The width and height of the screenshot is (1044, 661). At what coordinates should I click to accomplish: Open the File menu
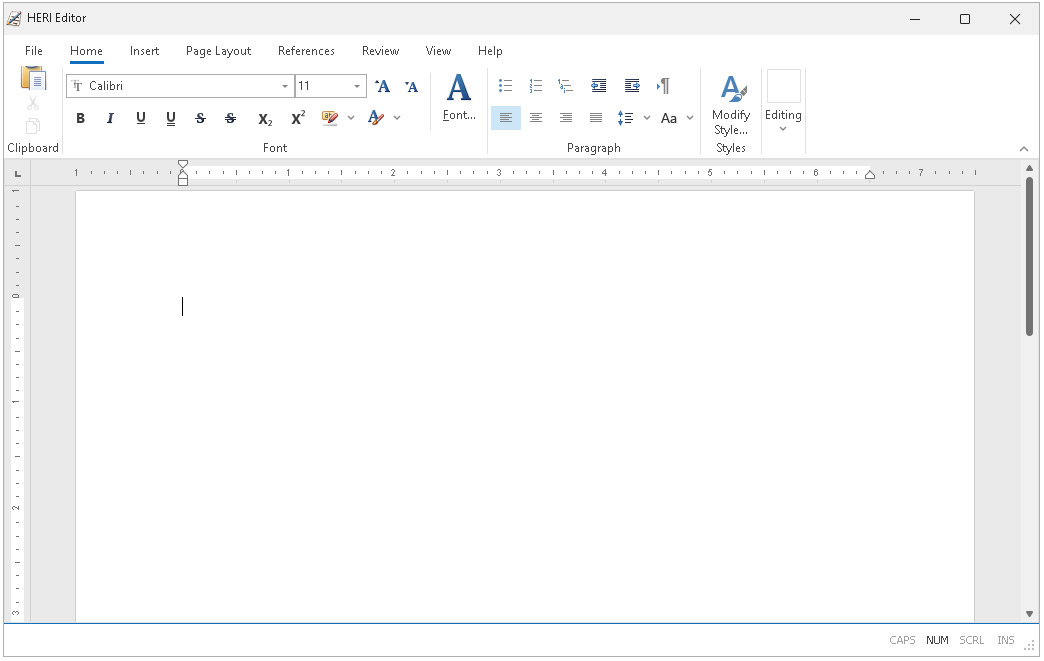pyautogui.click(x=33, y=51)
